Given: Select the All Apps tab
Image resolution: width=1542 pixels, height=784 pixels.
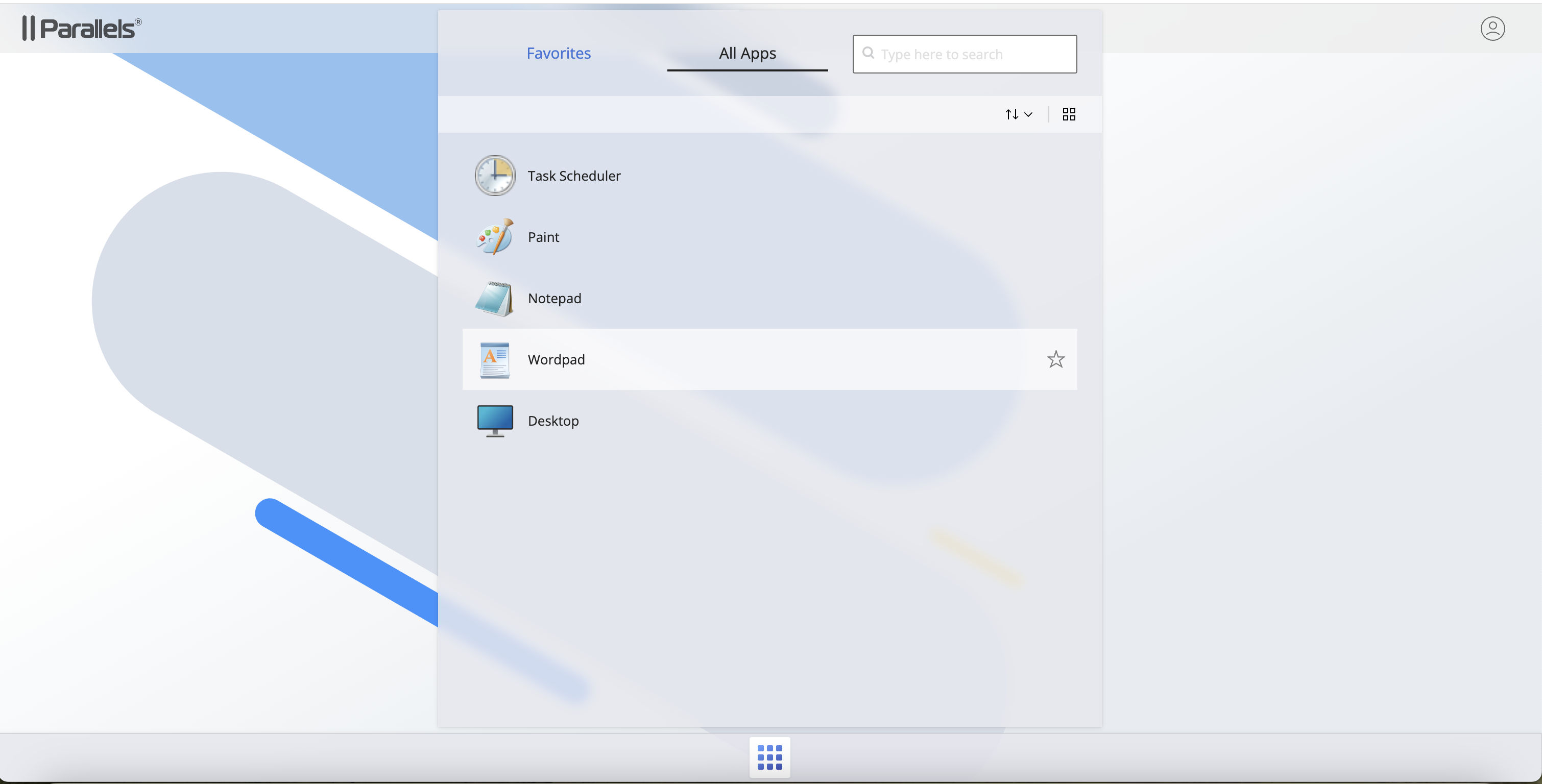Looking at the screenshot, I should click(747, 53).
